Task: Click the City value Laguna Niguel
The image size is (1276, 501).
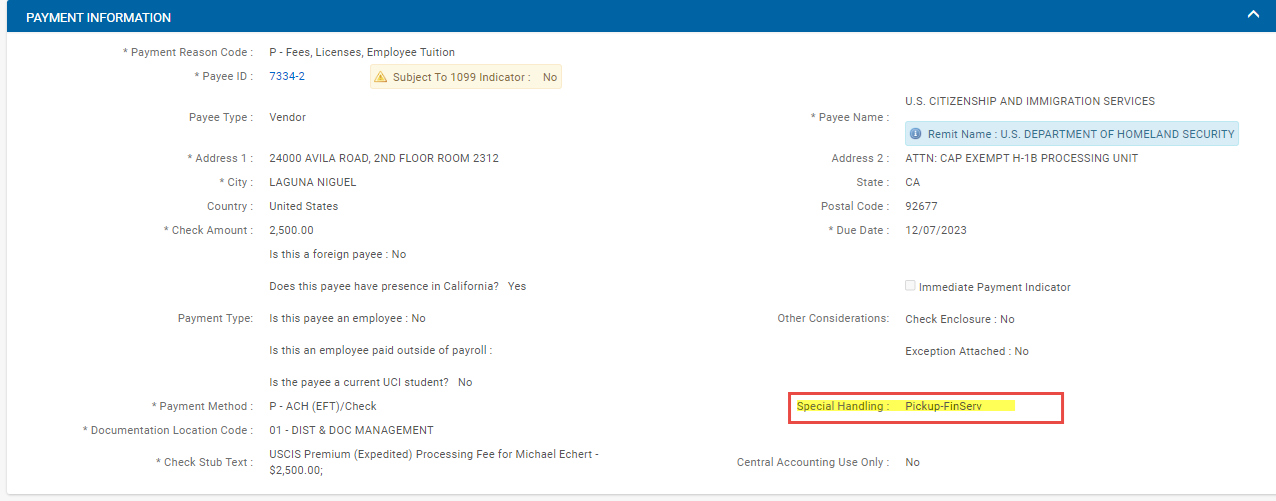Action: (312, 182)
